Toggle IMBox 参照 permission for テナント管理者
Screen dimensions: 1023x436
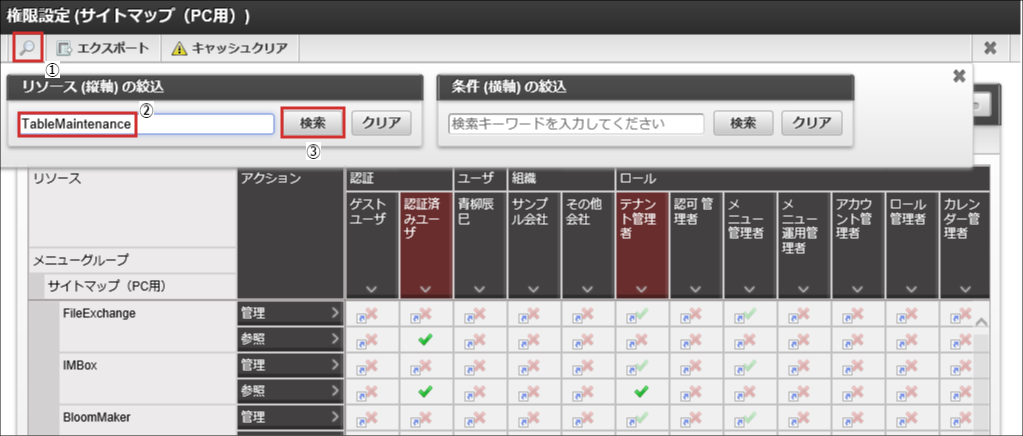point(642,391)
